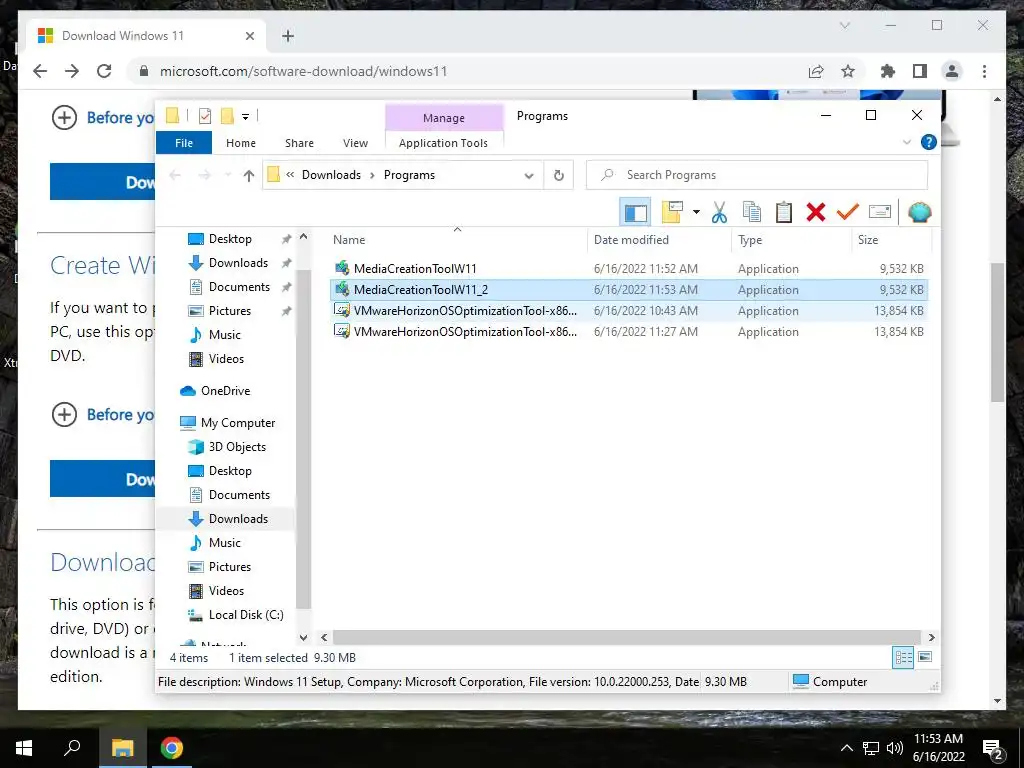Viewport: 1024px width, 768px height.
Task: Open the notification center icon in taskbar
Action: [x=993, y=749]
